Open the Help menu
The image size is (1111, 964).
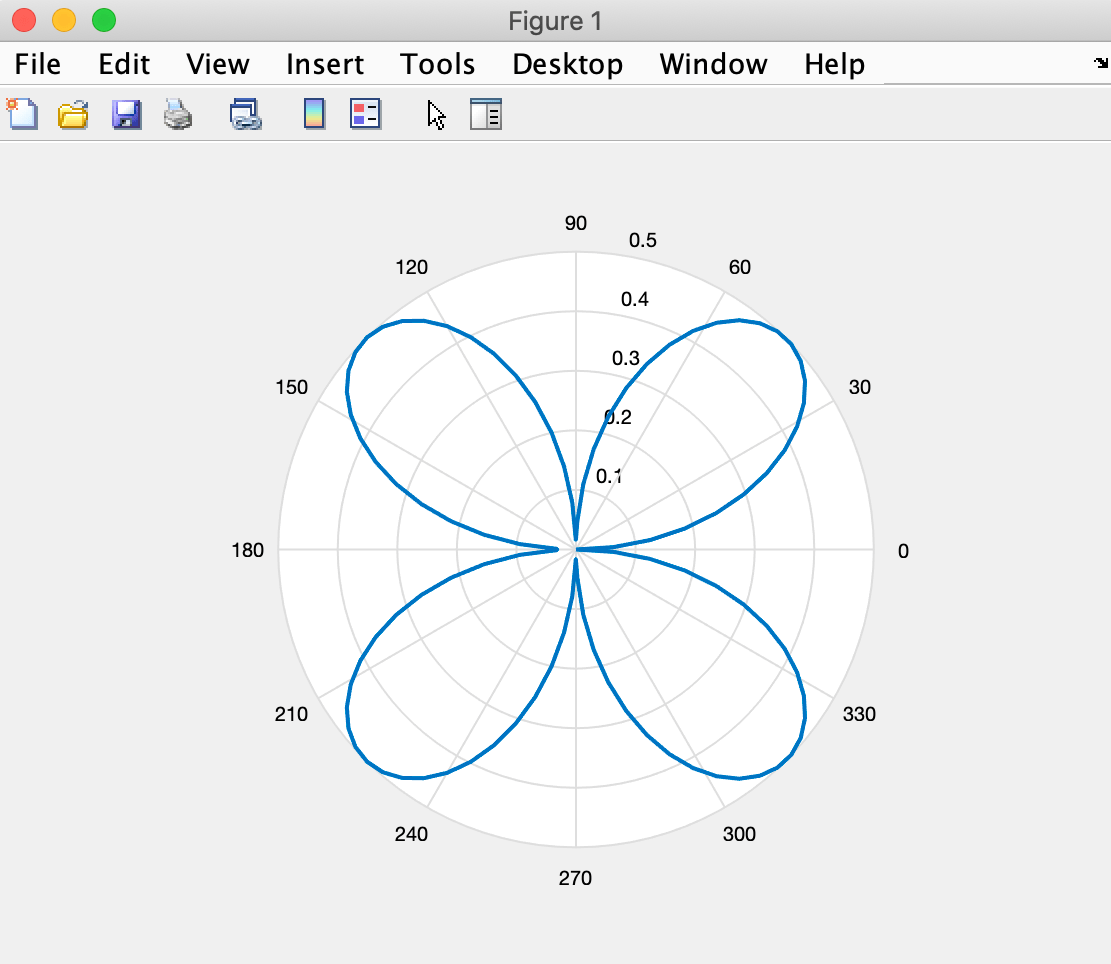pyautogui.click(x=834, y=64)
